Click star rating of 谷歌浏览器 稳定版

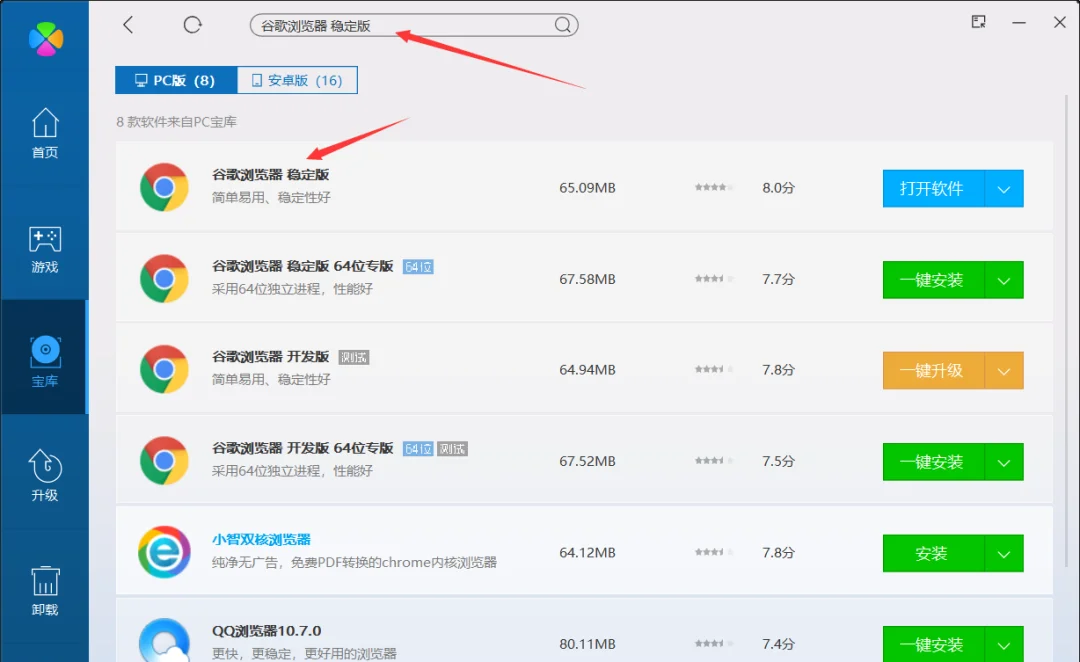[x=714, y=187]
